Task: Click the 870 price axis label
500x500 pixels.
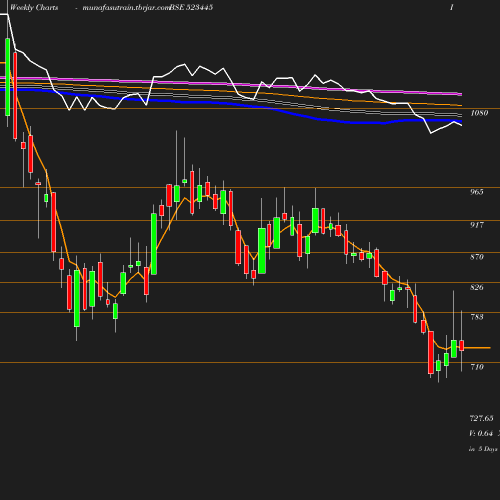Action: point(477,257)
